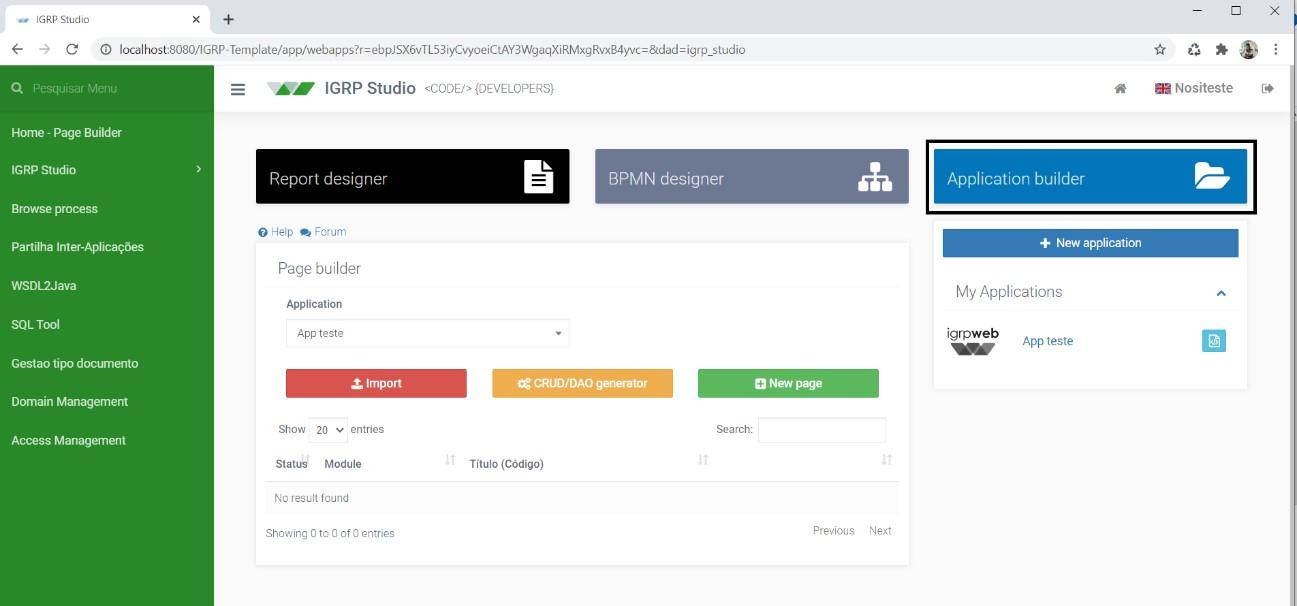
Task: Log out using the exit icon
Action: (x=1267, y=89)
